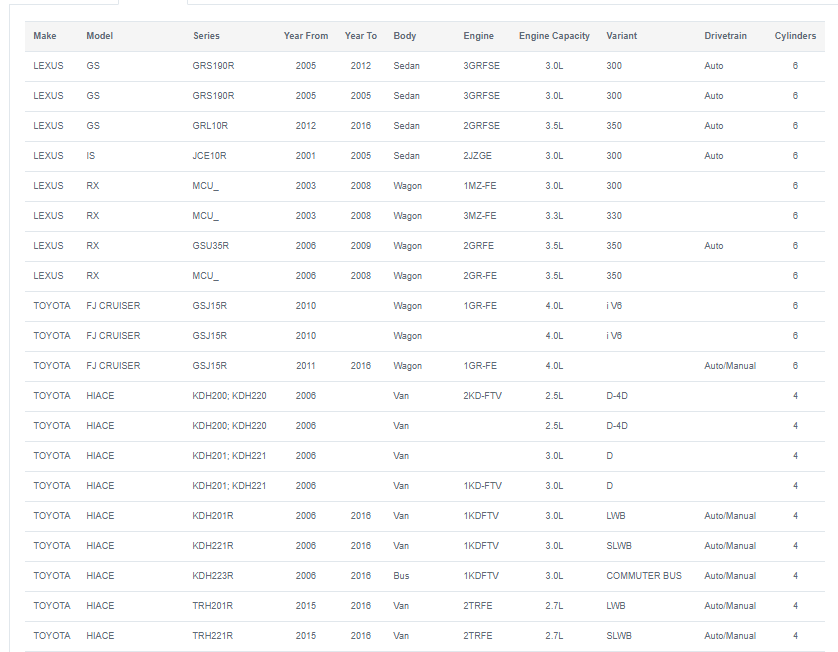This screenshot has width=838, height=652.
Task: Select the Variant column header
Action: tap(622, 36)
